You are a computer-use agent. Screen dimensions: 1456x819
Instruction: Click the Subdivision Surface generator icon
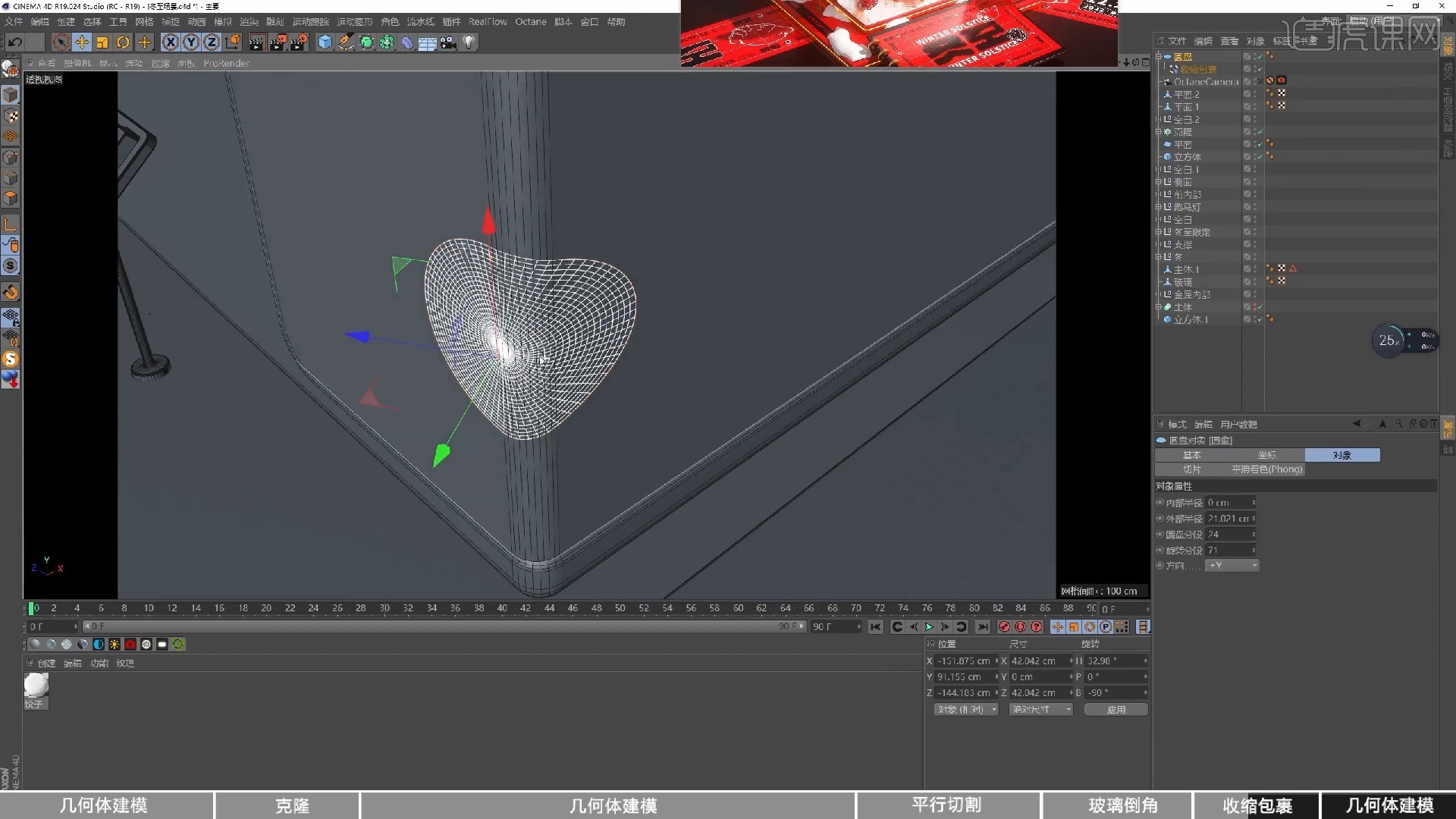[x=366, y=42]
